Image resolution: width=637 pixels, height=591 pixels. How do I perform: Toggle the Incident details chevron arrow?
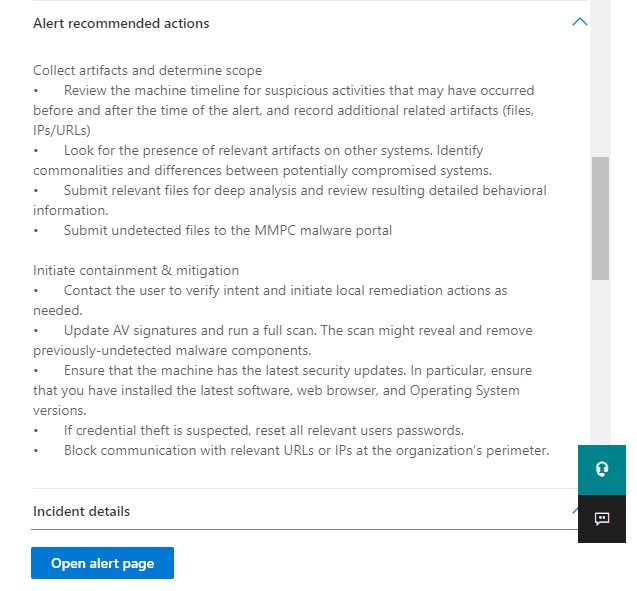click(x=574, y=510)
